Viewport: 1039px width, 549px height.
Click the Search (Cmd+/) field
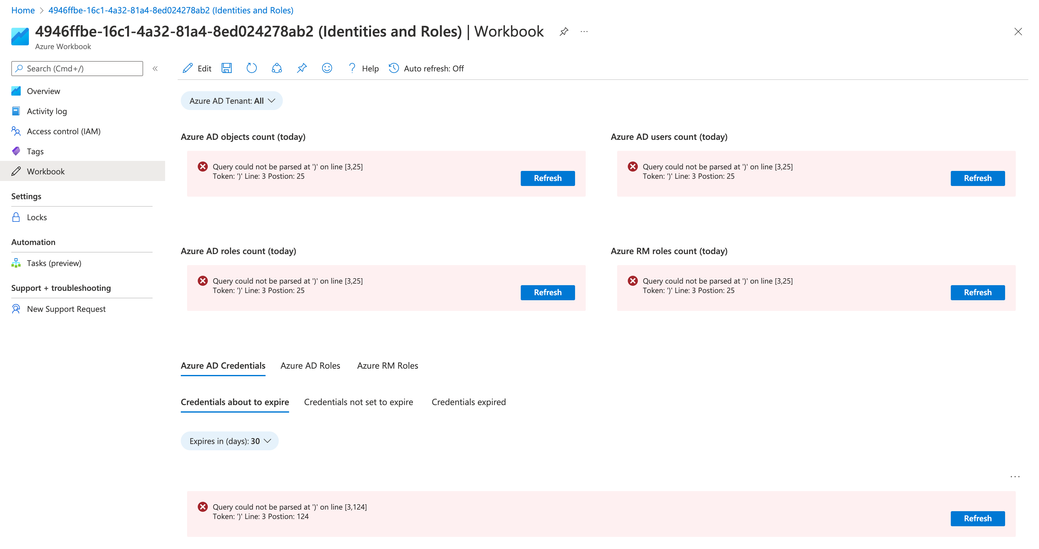[77, 68]
